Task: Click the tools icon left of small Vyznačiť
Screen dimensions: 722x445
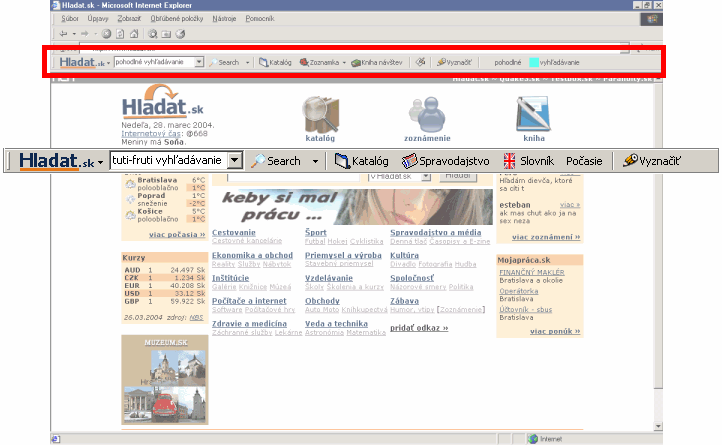Action: (x=420, y=62)
